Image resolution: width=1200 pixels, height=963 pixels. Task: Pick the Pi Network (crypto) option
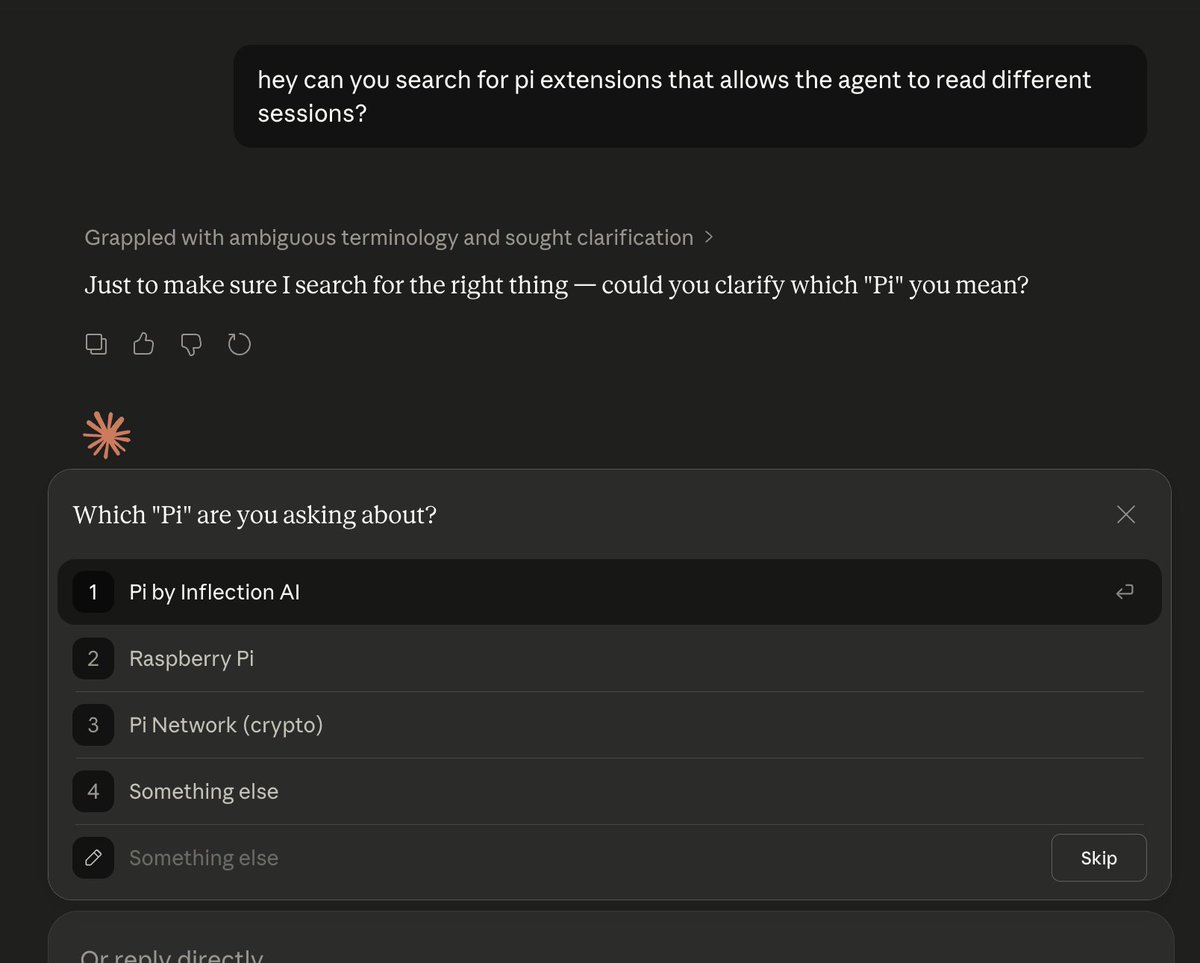click(x=609, y=725)
